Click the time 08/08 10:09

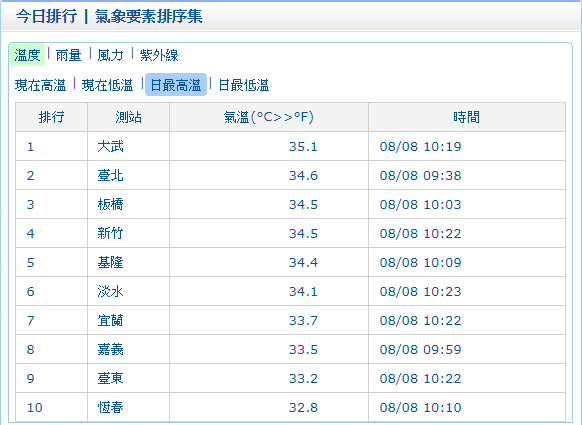420,263
